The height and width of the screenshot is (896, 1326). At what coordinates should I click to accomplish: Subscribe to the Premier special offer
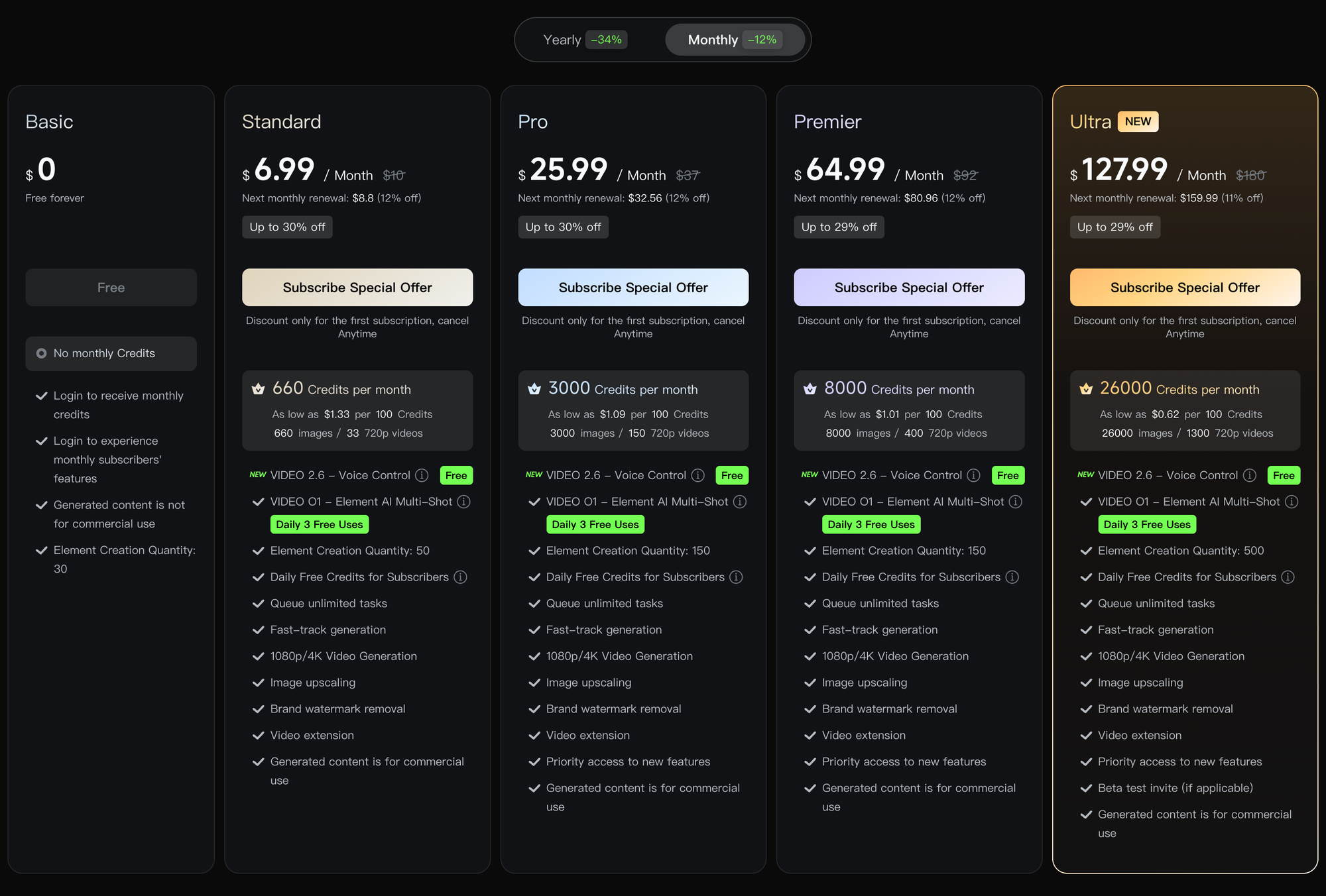point(909,288)
